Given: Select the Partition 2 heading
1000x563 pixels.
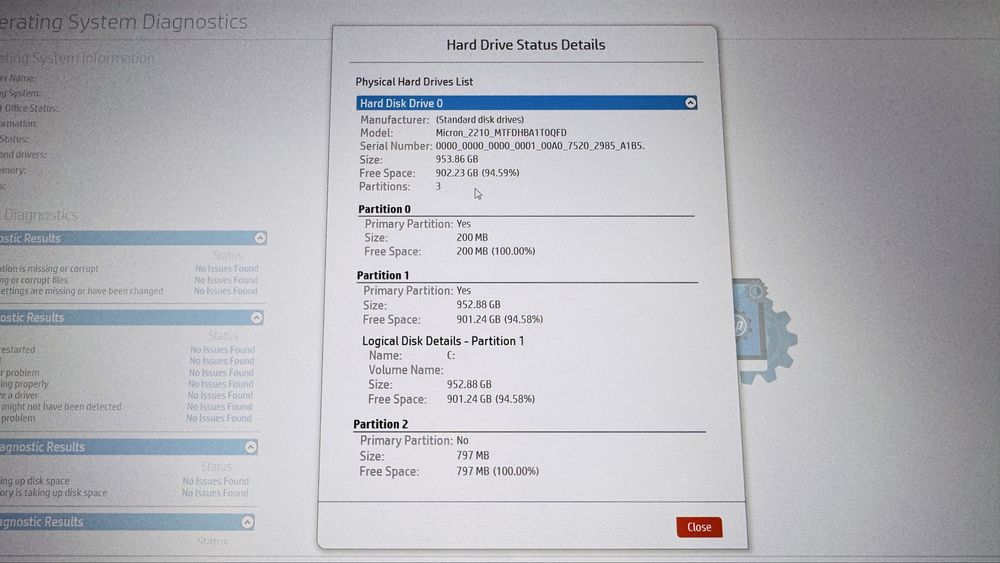Looking at the screenshot, I should pos(381,425).
